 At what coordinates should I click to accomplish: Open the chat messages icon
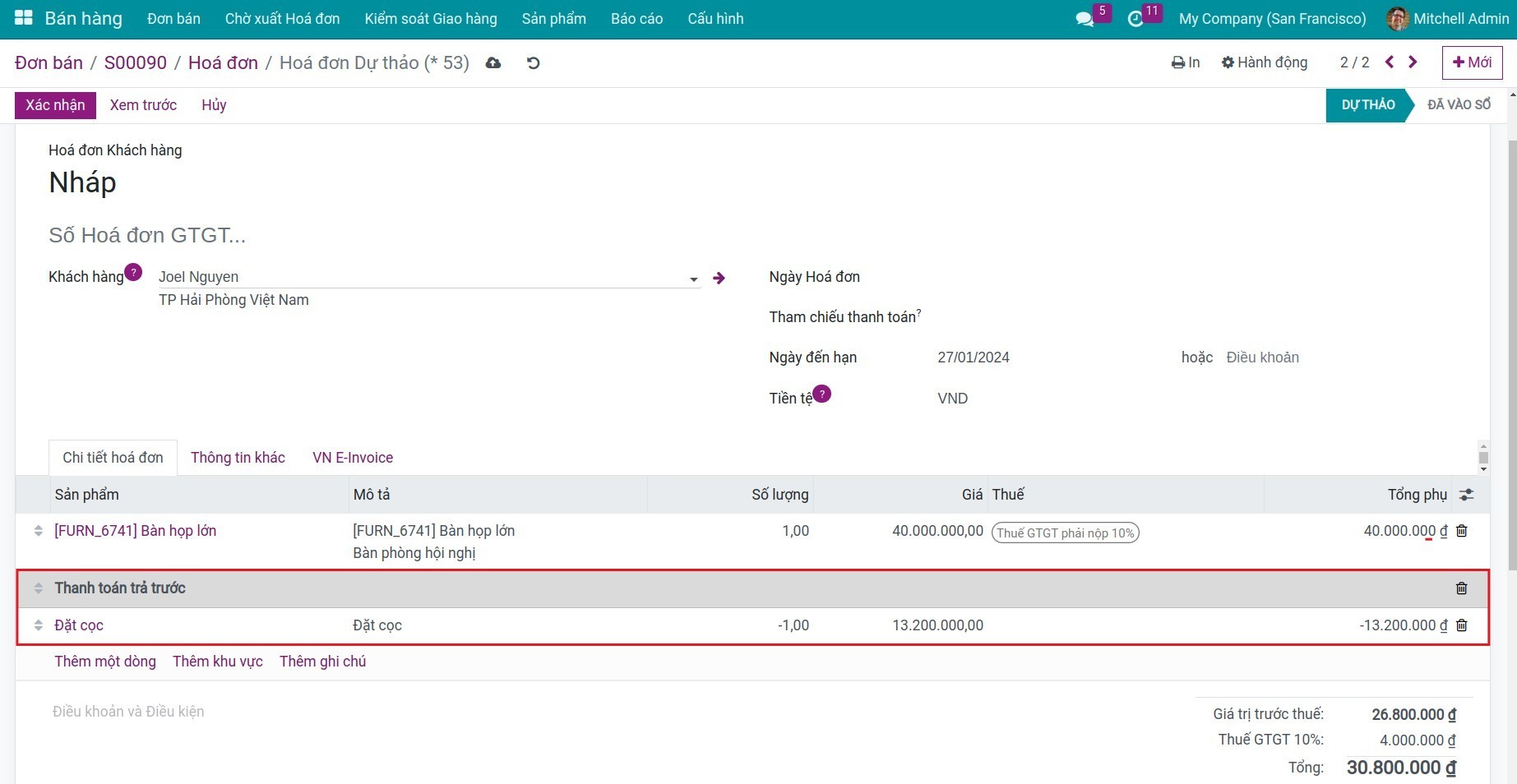(1085, 19)
